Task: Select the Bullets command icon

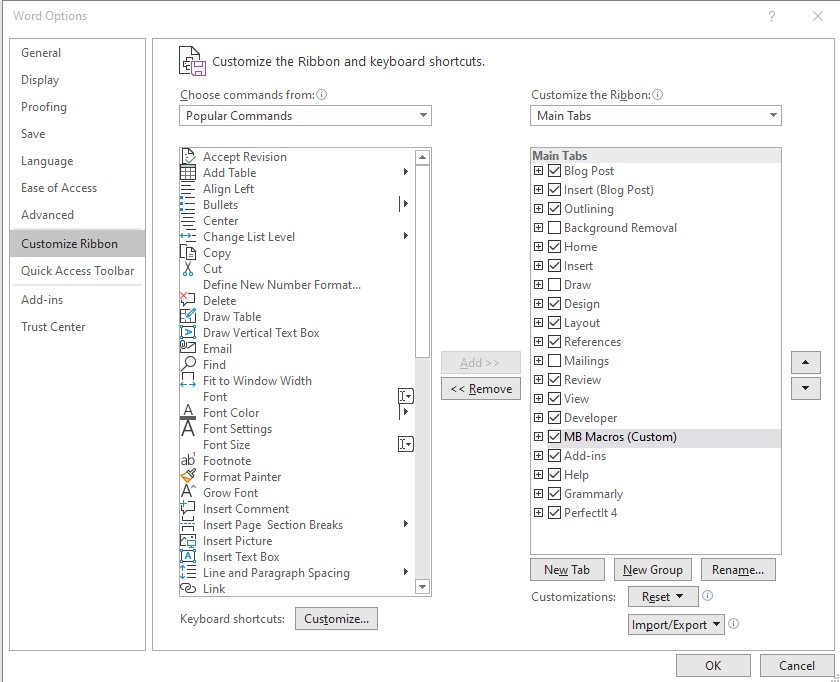Action: click(x=189, y=205)
